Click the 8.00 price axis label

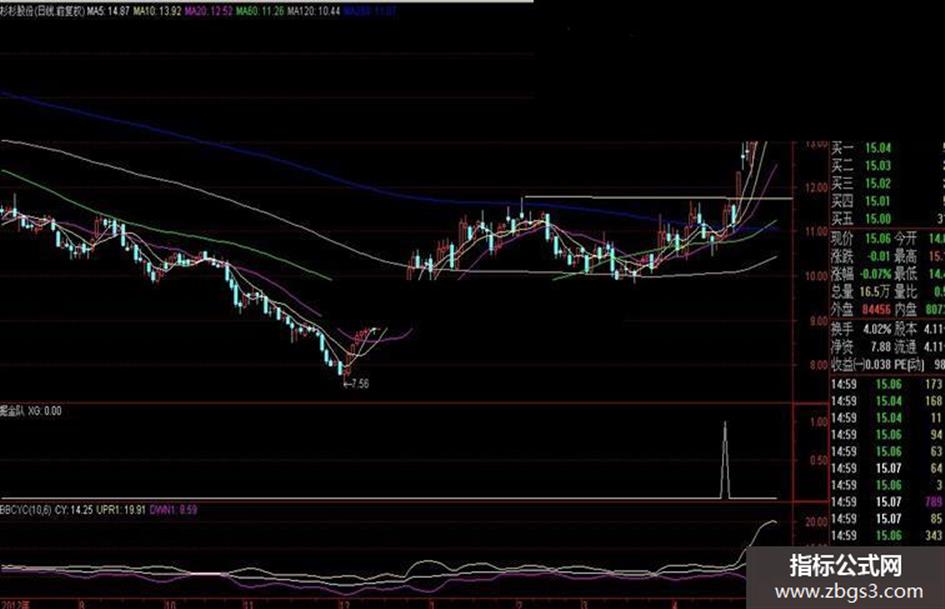click(818, 365)
